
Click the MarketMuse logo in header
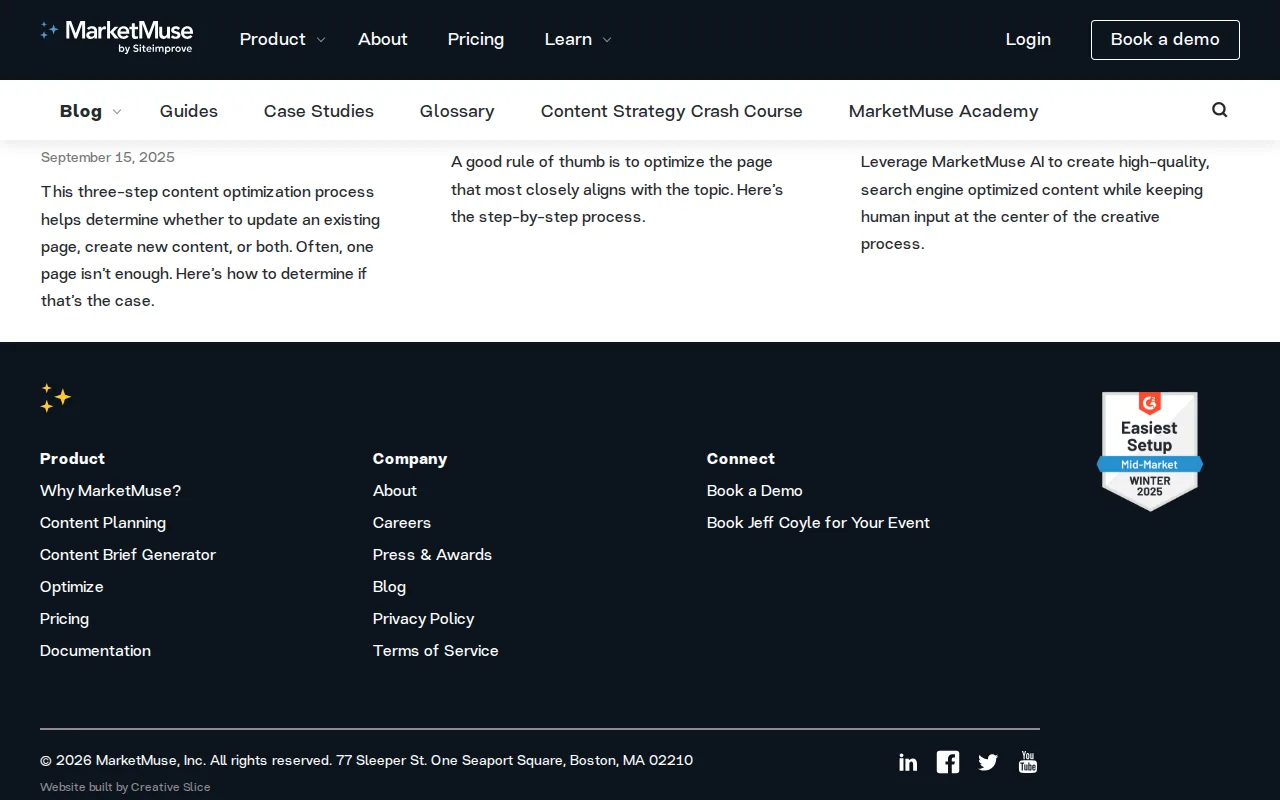tap(116, 37)
